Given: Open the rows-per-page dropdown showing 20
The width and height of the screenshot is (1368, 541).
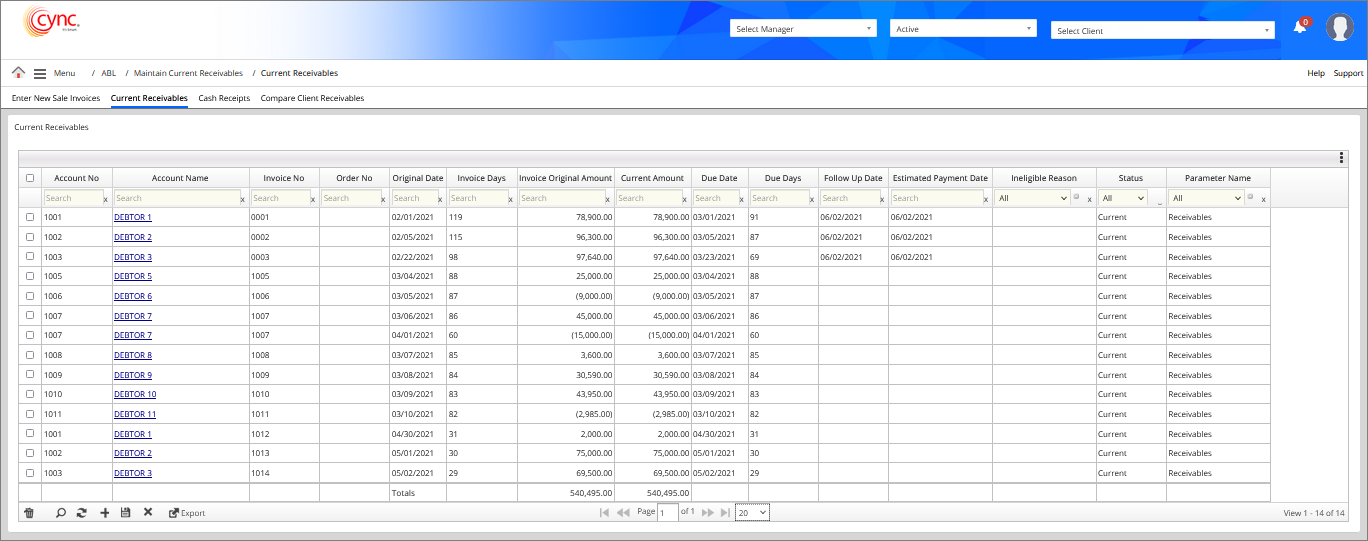Looking at the screenshot, I should coord(752,512).
